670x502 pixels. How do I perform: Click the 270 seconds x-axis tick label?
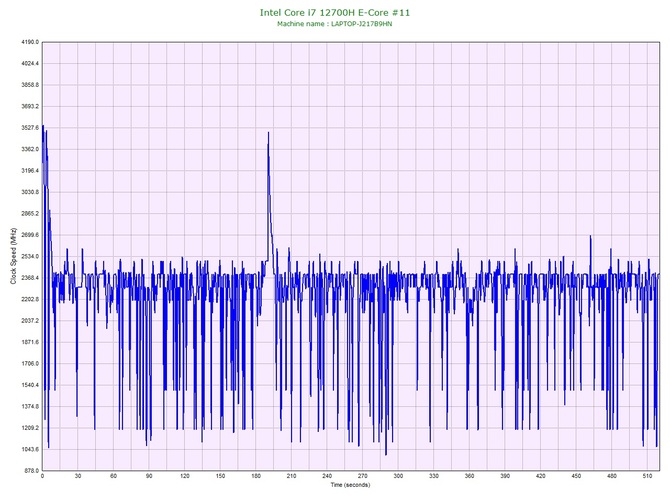coord(362,476)
